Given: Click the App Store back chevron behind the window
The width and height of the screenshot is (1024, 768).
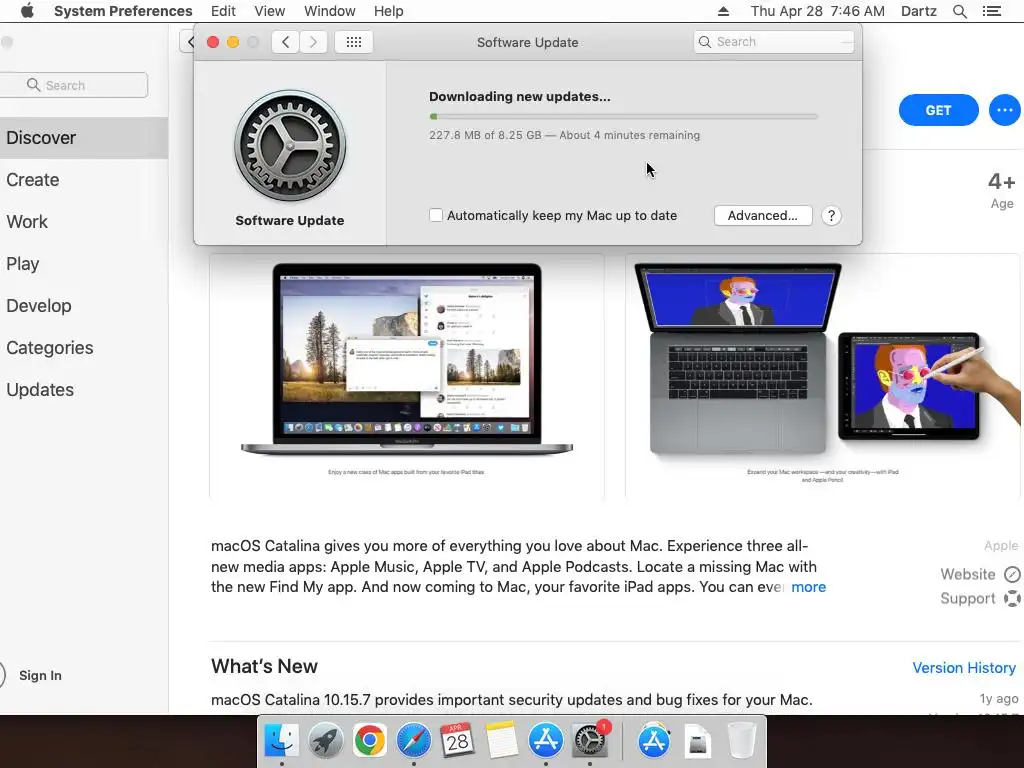Looking at the screenshot, I should (189, 42).
